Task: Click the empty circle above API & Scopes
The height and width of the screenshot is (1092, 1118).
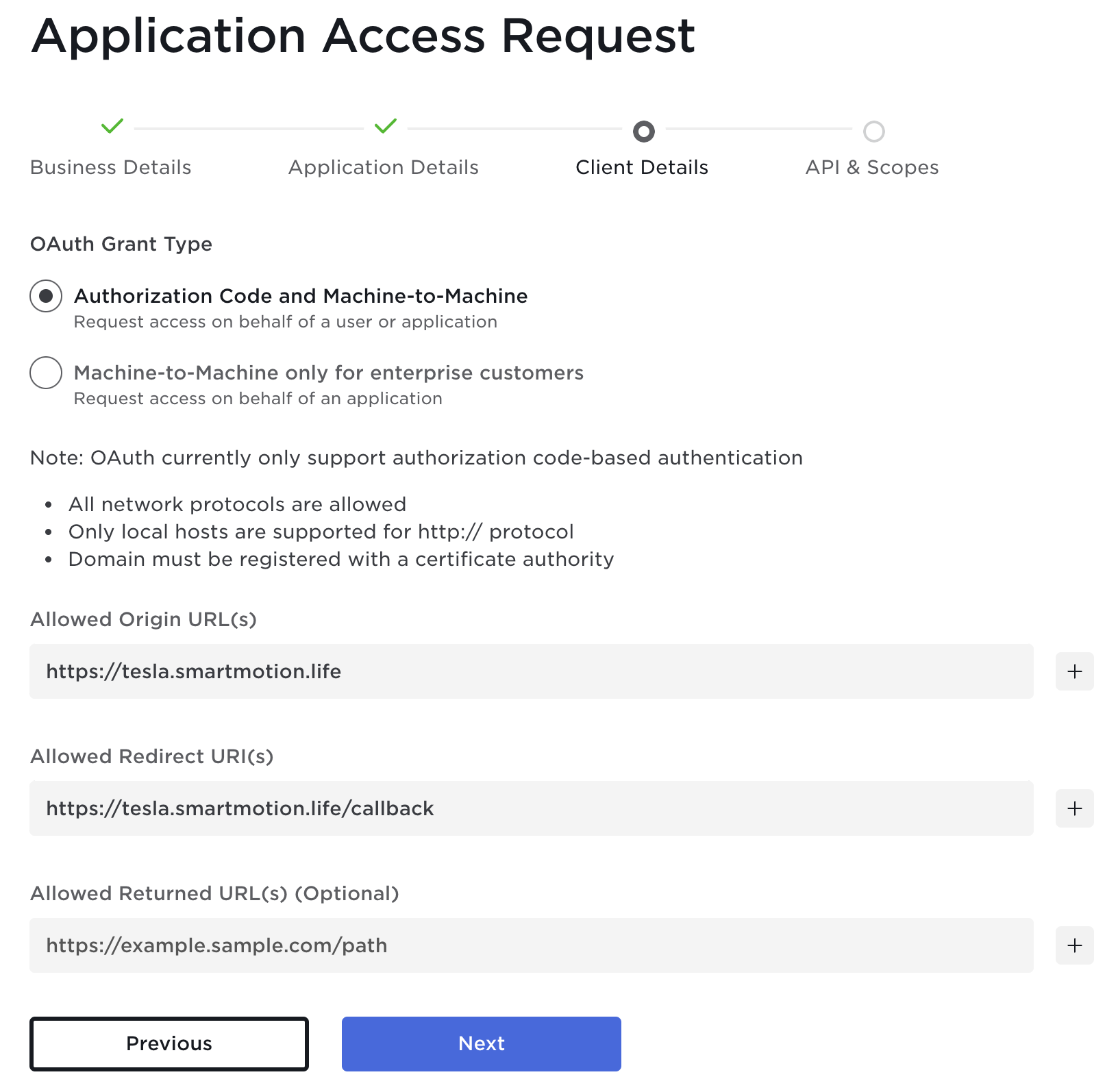Action: click(x=873, y=132)
